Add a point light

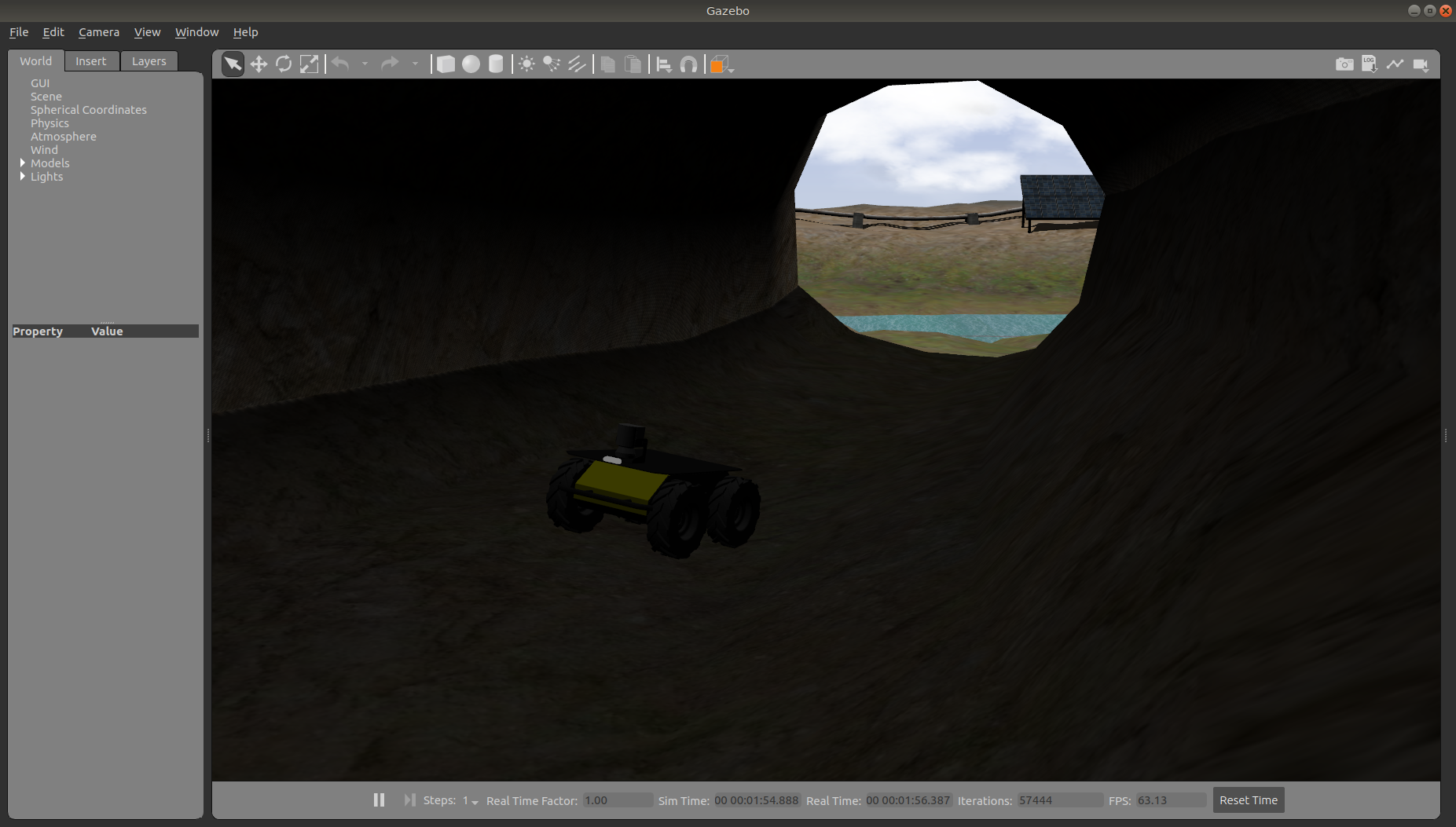coord(527,64)
